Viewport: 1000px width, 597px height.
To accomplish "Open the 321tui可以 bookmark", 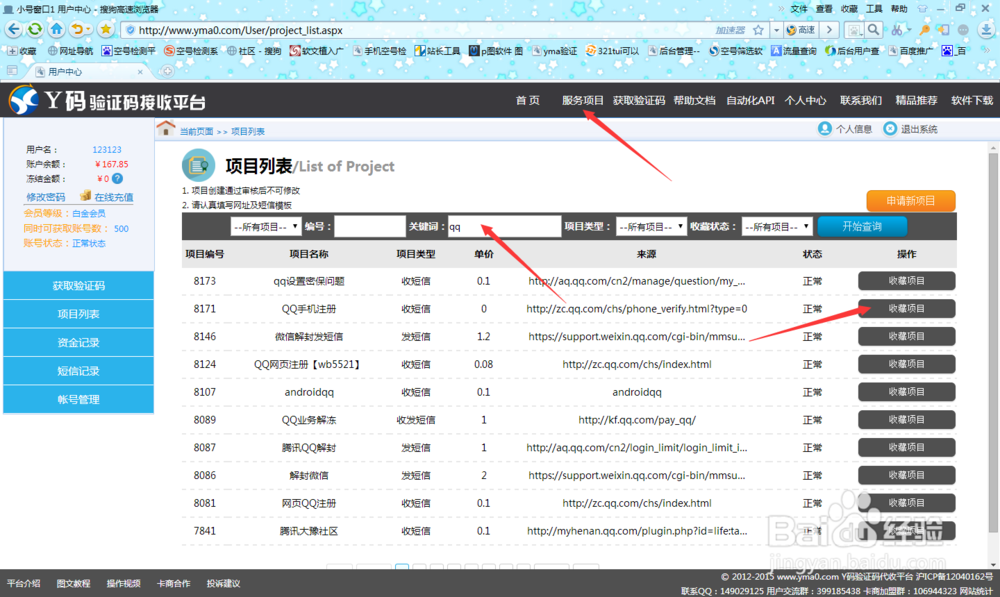I will (612, 51).
